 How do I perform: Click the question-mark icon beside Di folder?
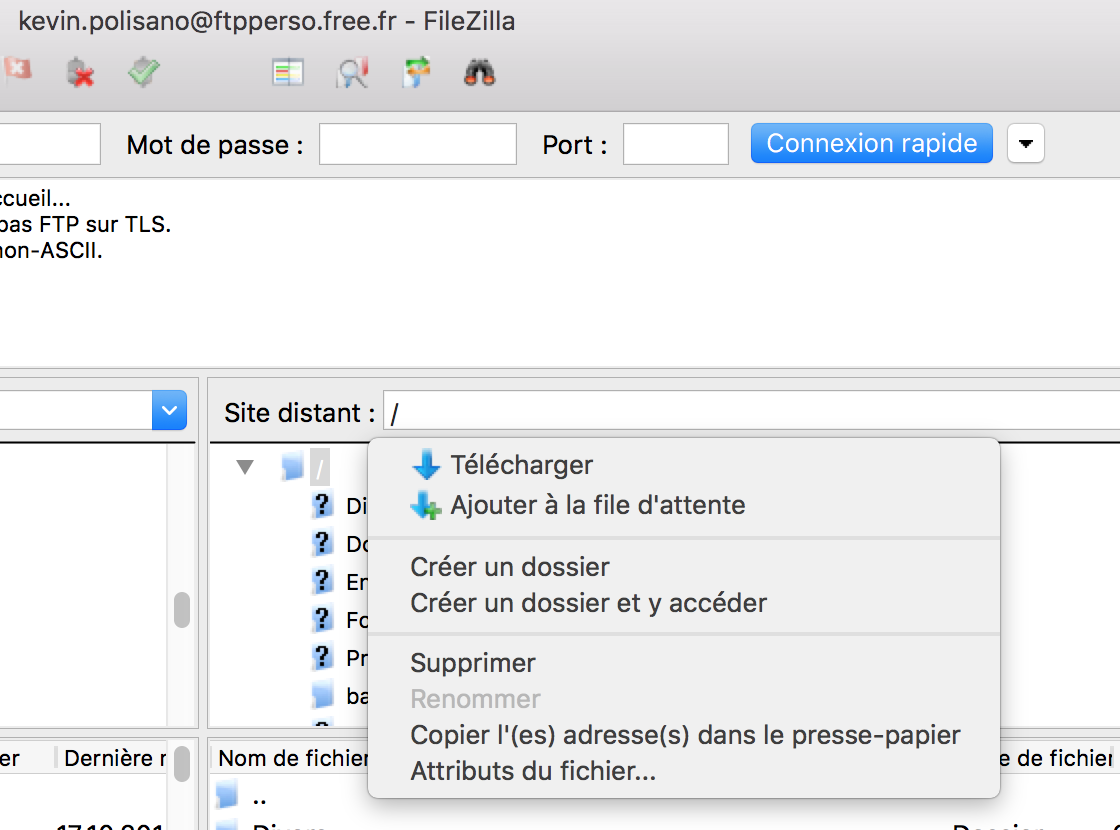[x=322, y=505]
